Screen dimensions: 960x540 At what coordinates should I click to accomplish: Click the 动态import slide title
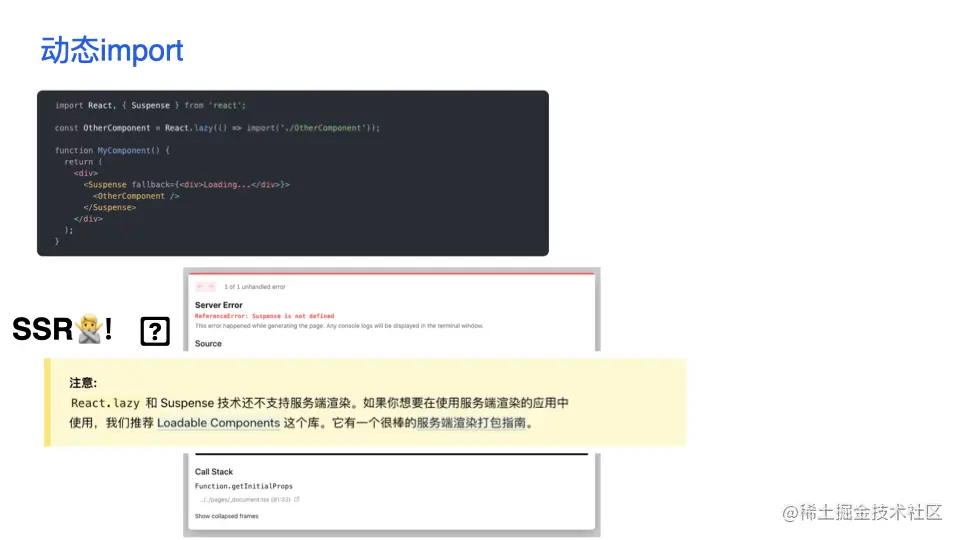(112, 50)
